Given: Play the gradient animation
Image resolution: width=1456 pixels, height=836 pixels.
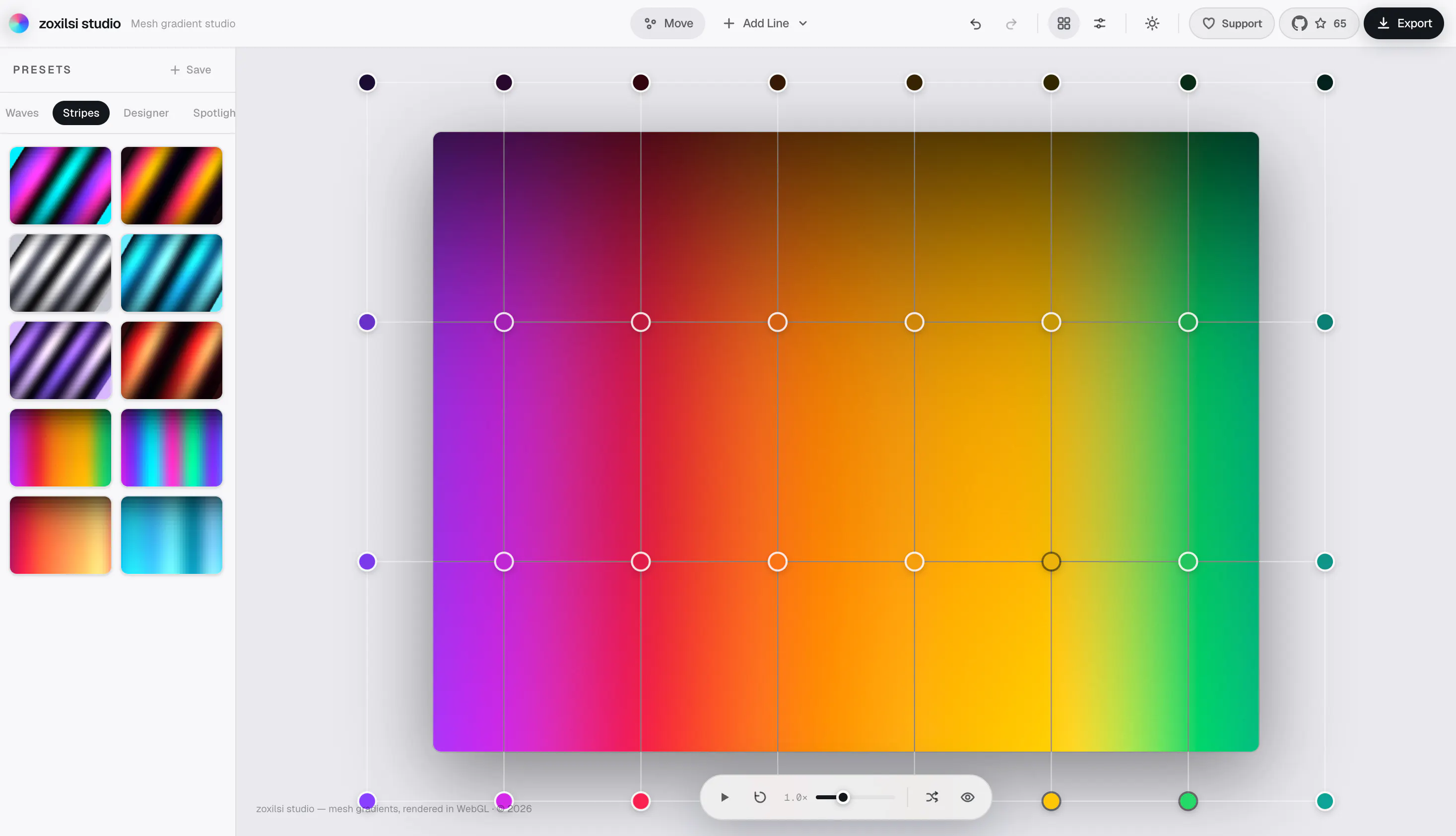Looking at the screenshot, I should coord(724,798).
